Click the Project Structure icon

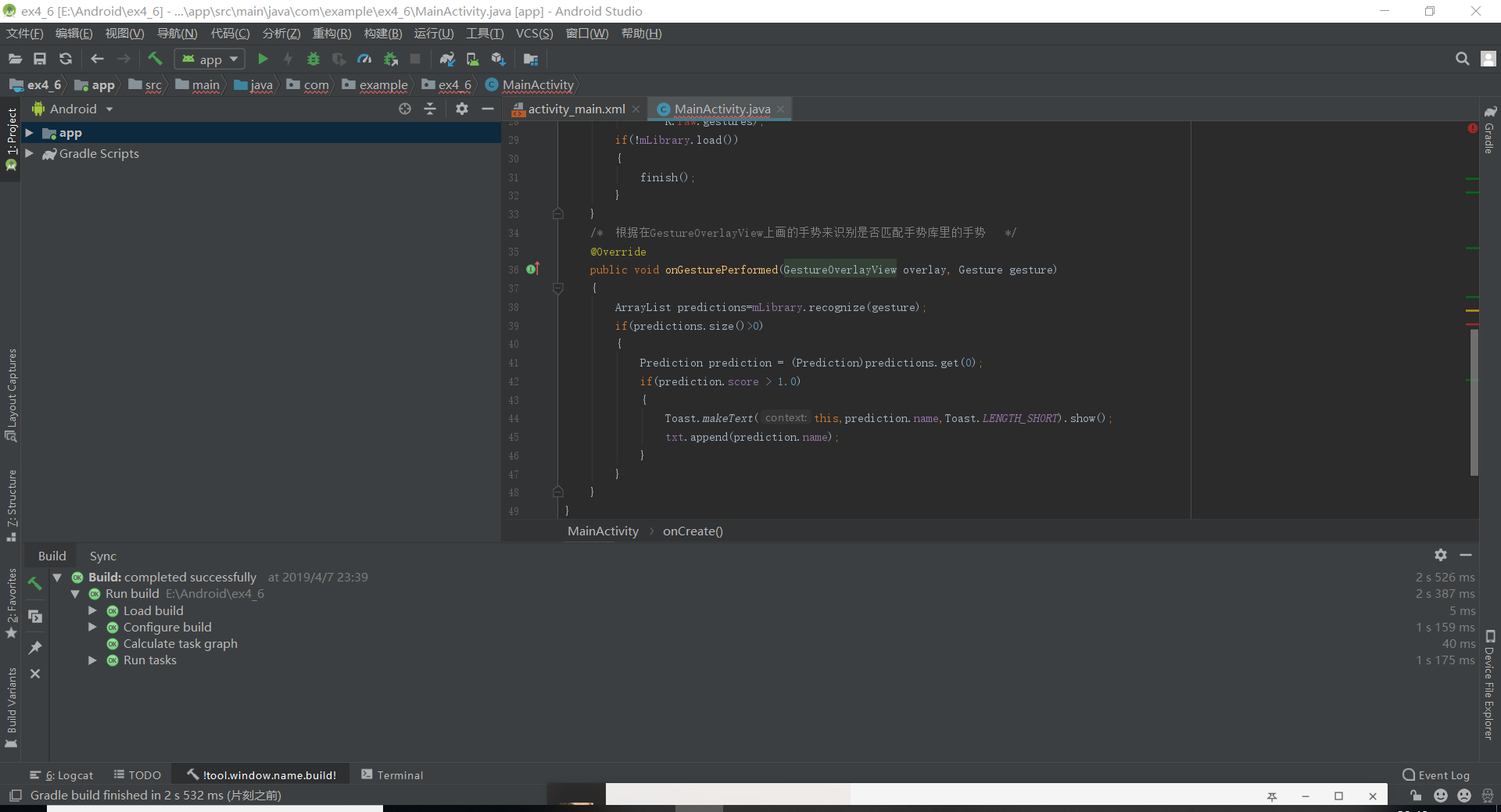[x=531, y=59]
